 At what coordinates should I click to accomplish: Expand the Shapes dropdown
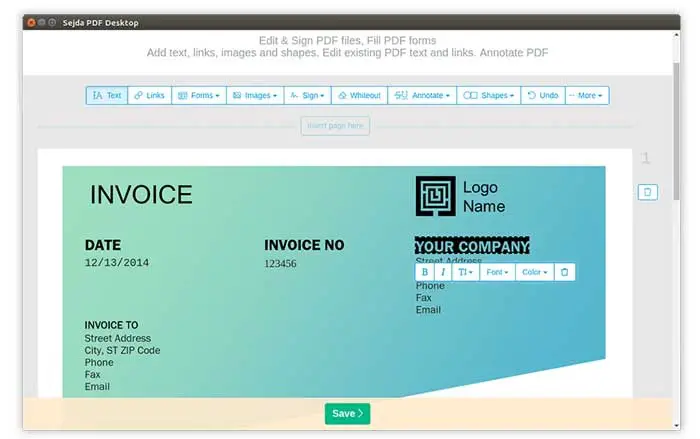click(x=489, y=96)
